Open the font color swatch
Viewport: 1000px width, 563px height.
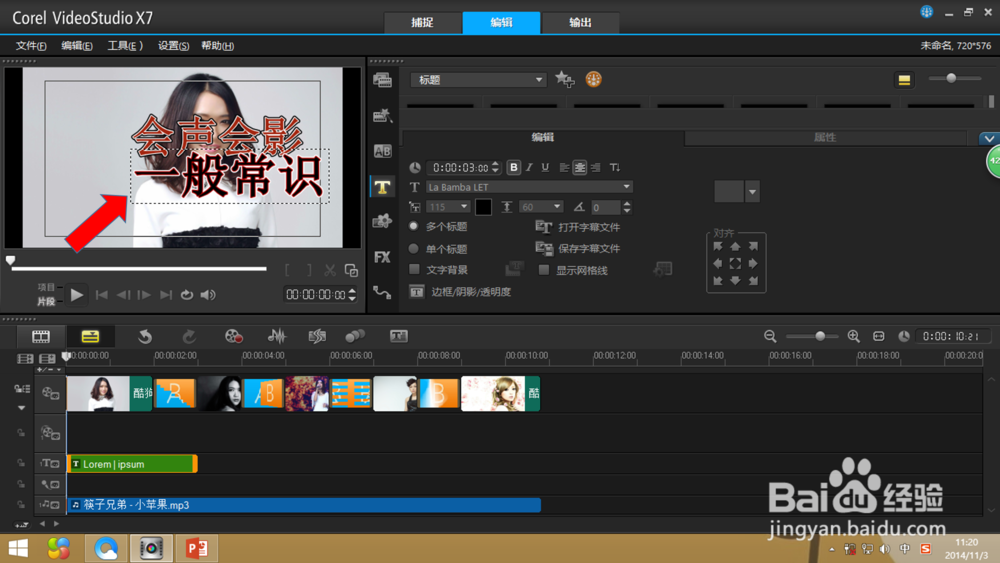pyautogui.click(x=483, y=207)
